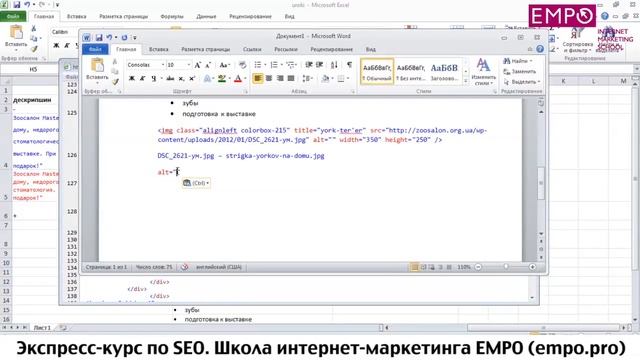Open line spacing dropdown in Word
The width and height of the screenshot is (640, 360).
point(308,78)
